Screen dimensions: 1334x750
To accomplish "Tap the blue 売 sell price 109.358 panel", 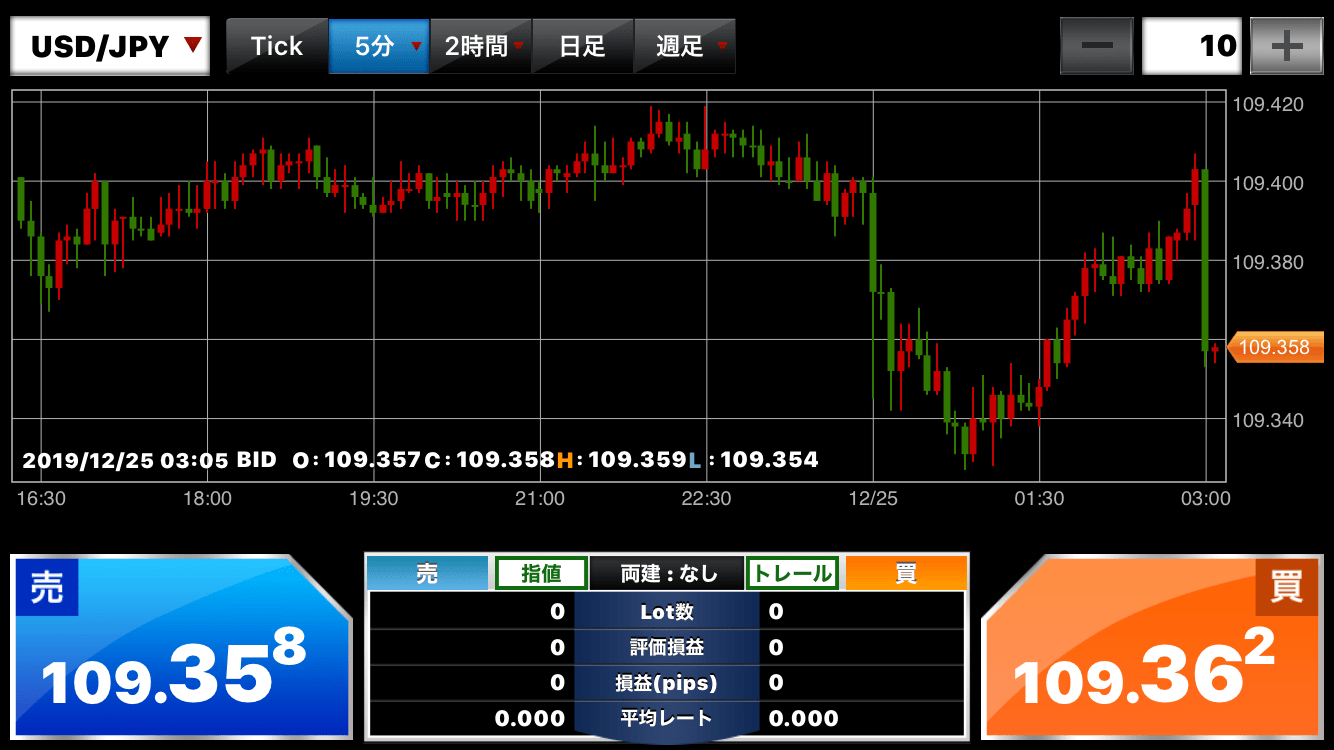I will (181, 648).
